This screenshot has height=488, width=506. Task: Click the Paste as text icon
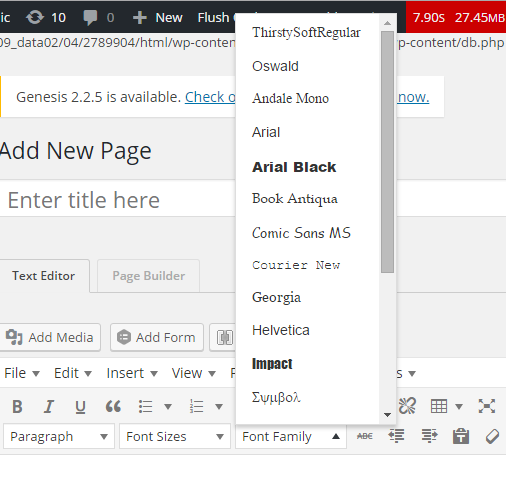[x=461, y=436]
